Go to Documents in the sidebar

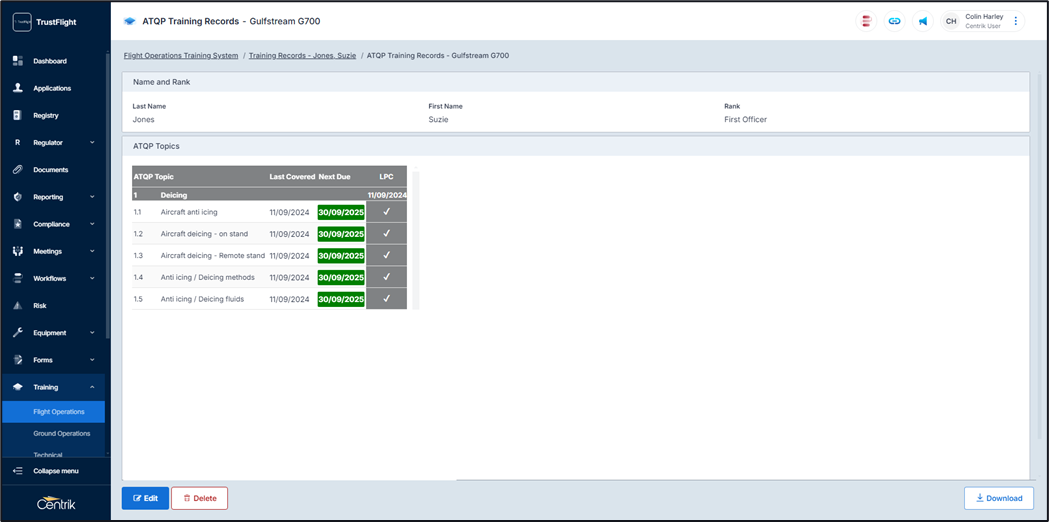pyautogui.click(x=50, y=170)
